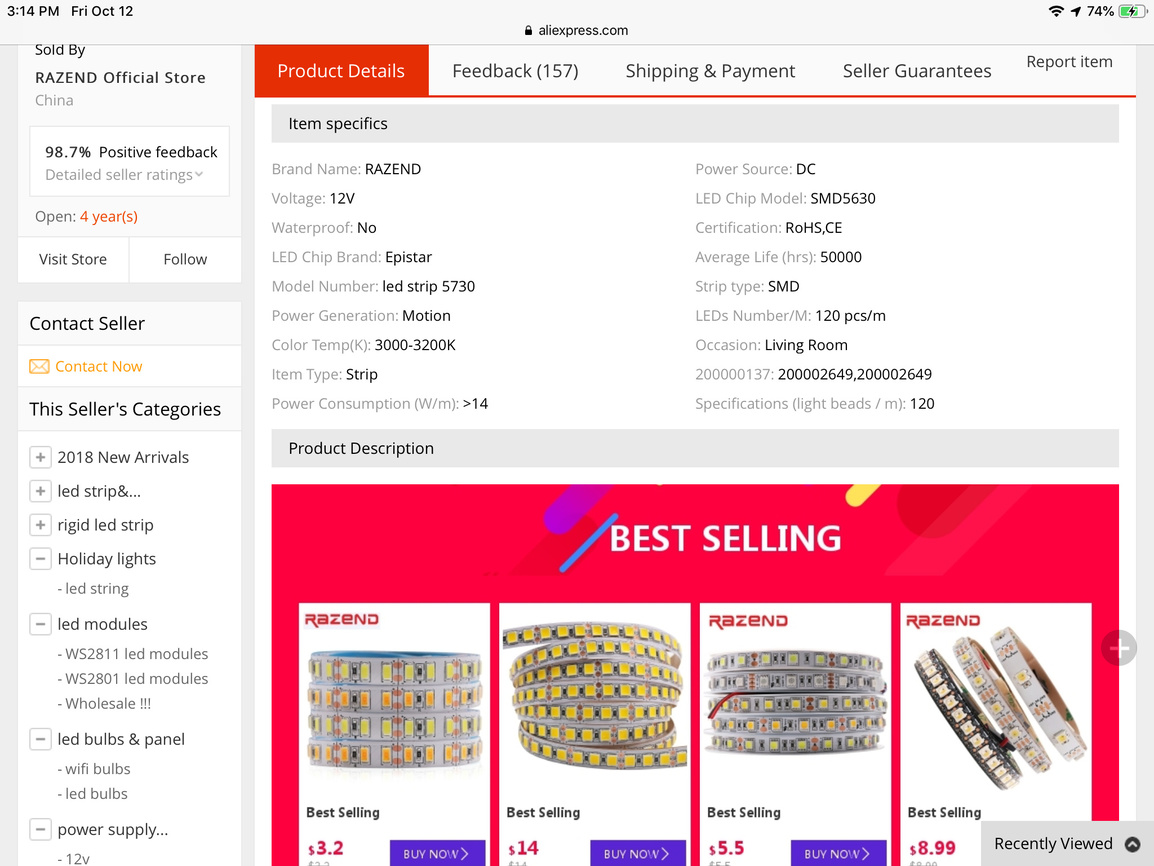Open Detailed seller ratings dropdown
Viewport: 1154px width, 866px height.
point(124,175)
